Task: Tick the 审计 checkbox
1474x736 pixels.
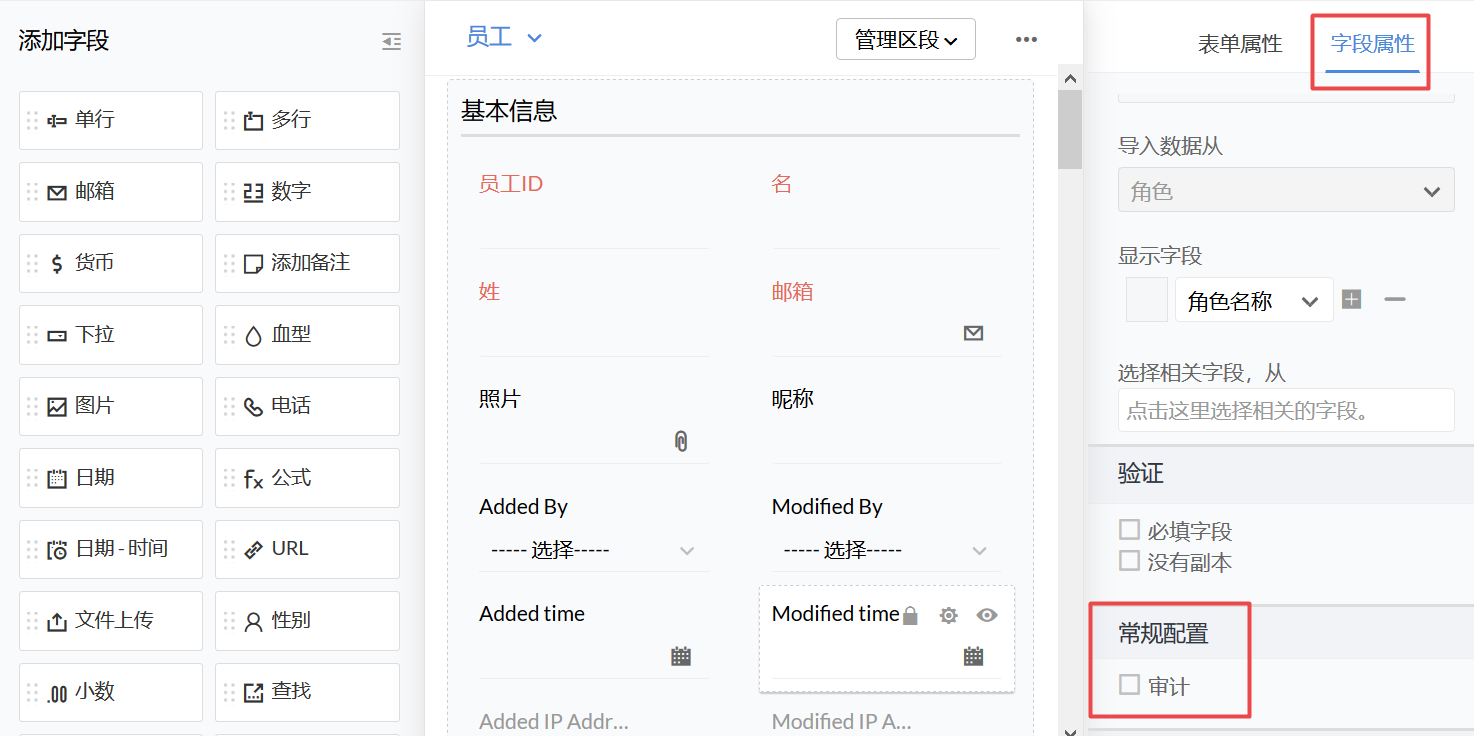Action: [1130, 685]
